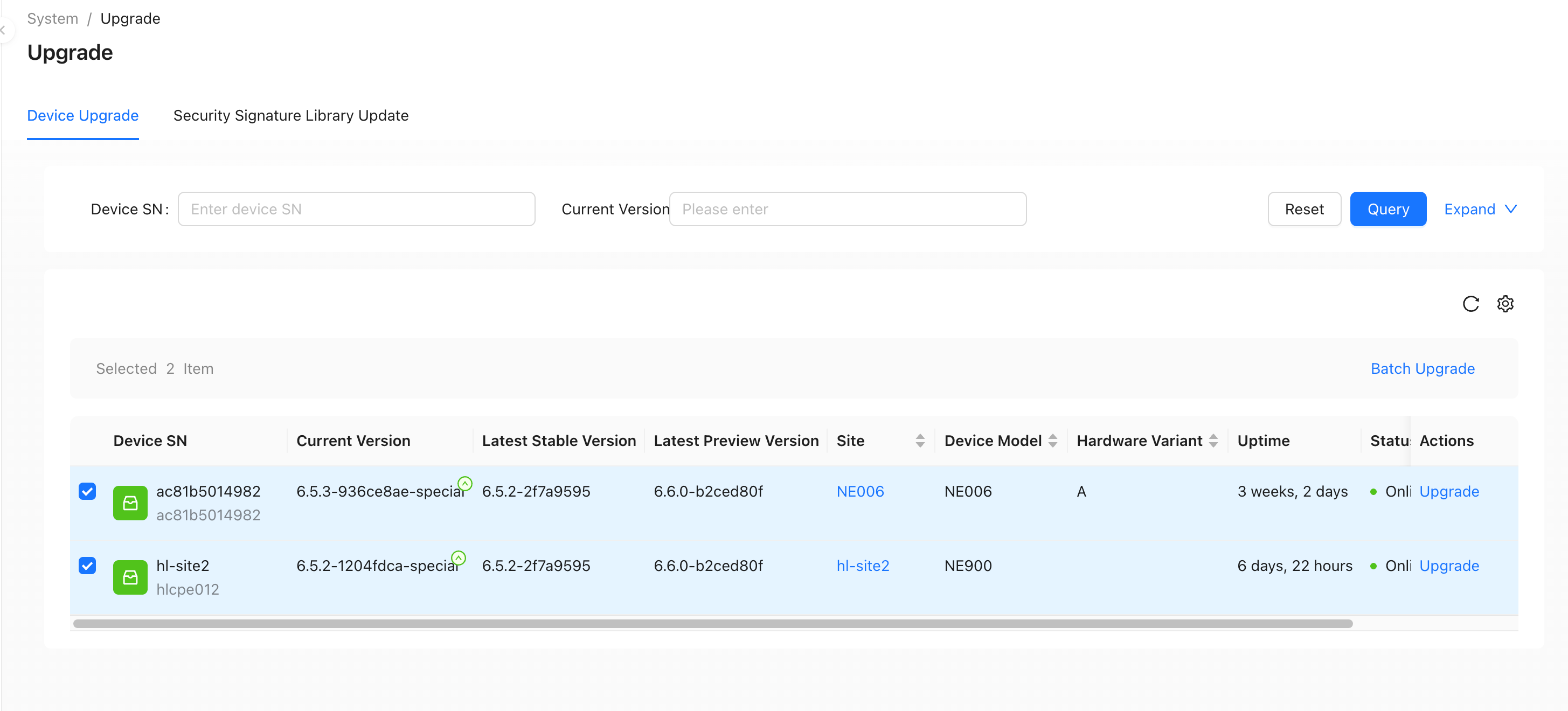Image resolution: width=1568 pixels, height=711 pixels.
Task: Click green device icon for hl-site2
Action: click(130, 577)
